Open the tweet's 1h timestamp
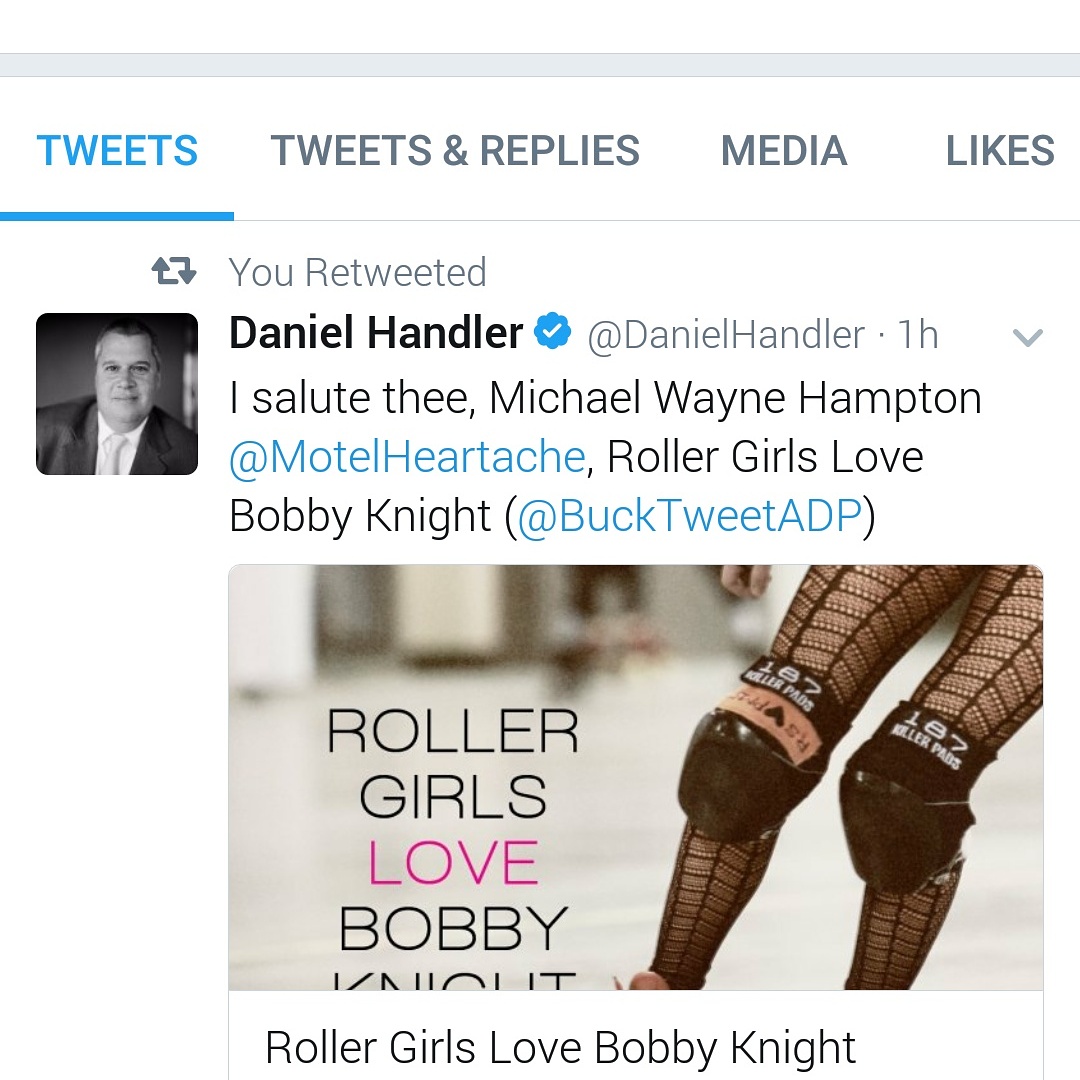Image resolution: width=1080 pixels, height=1080 pixels. click(x=918, y=335)
